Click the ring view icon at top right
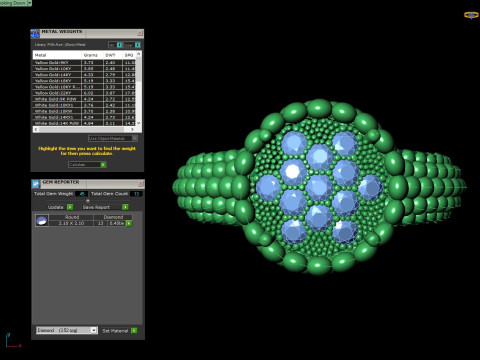480x360 pixels. [471, 15]
